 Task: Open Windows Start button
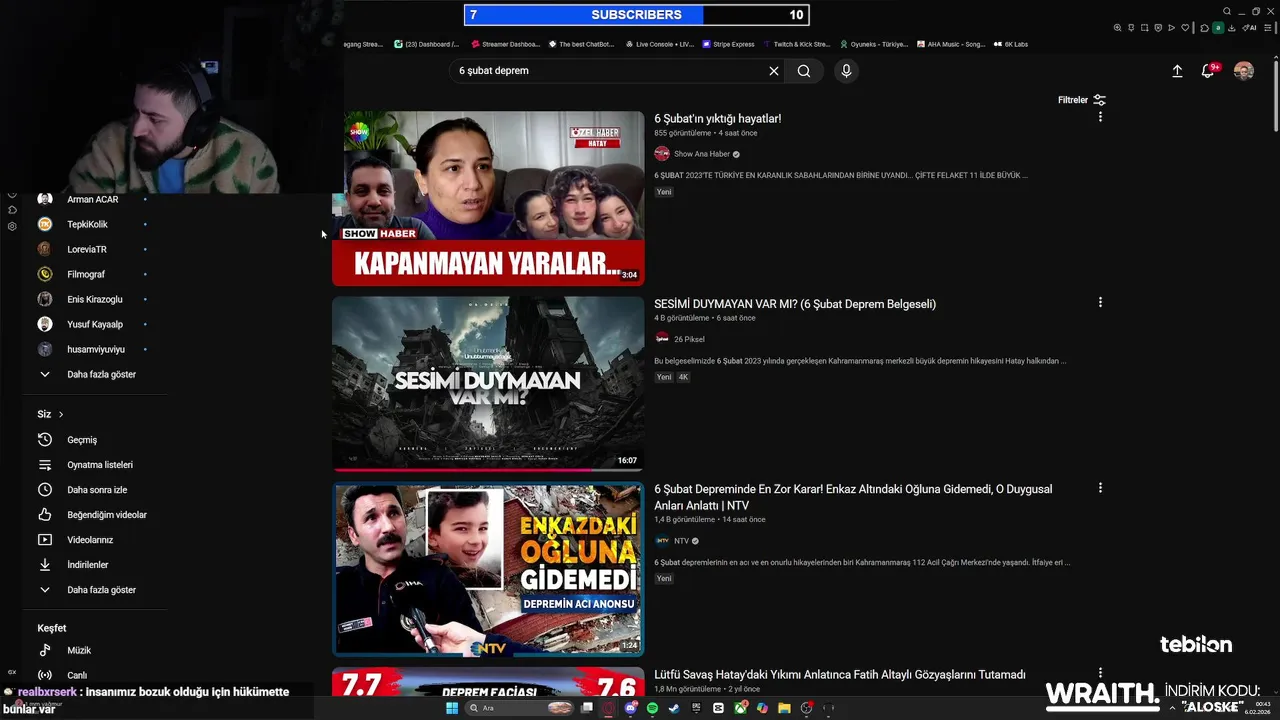click(x=452, y=708)
